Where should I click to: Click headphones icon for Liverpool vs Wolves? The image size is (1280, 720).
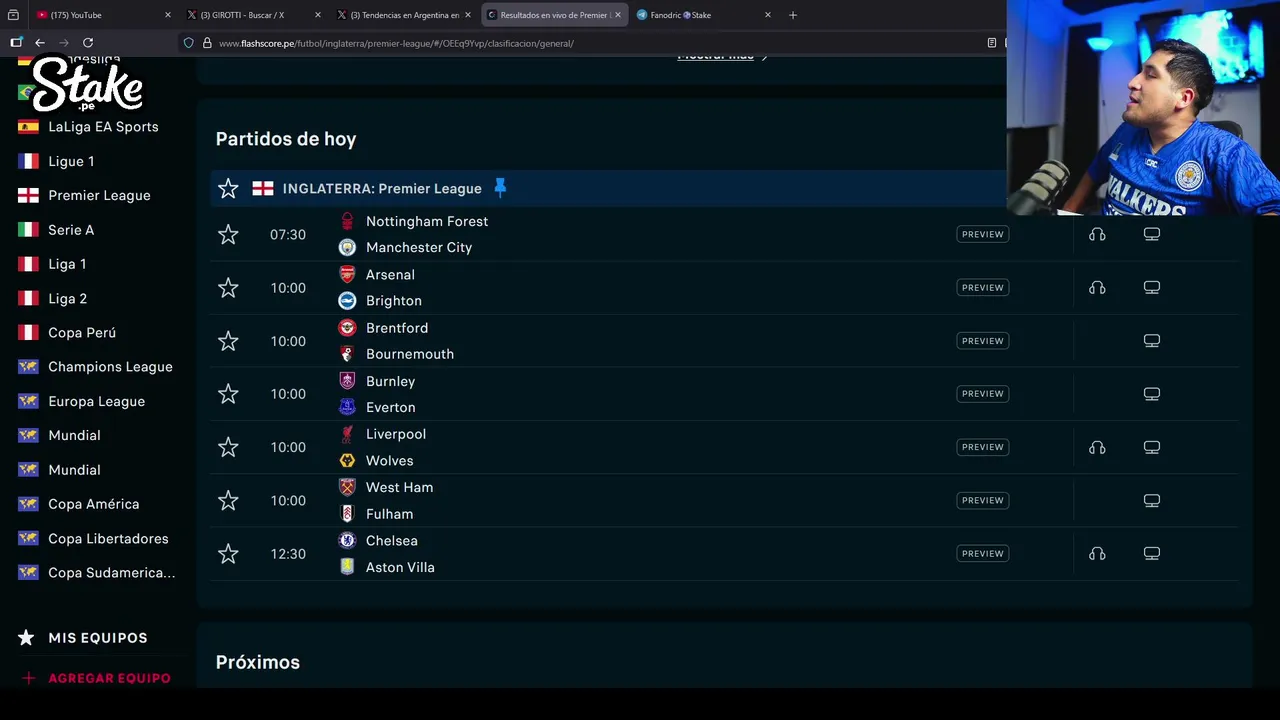[1097, 447]
